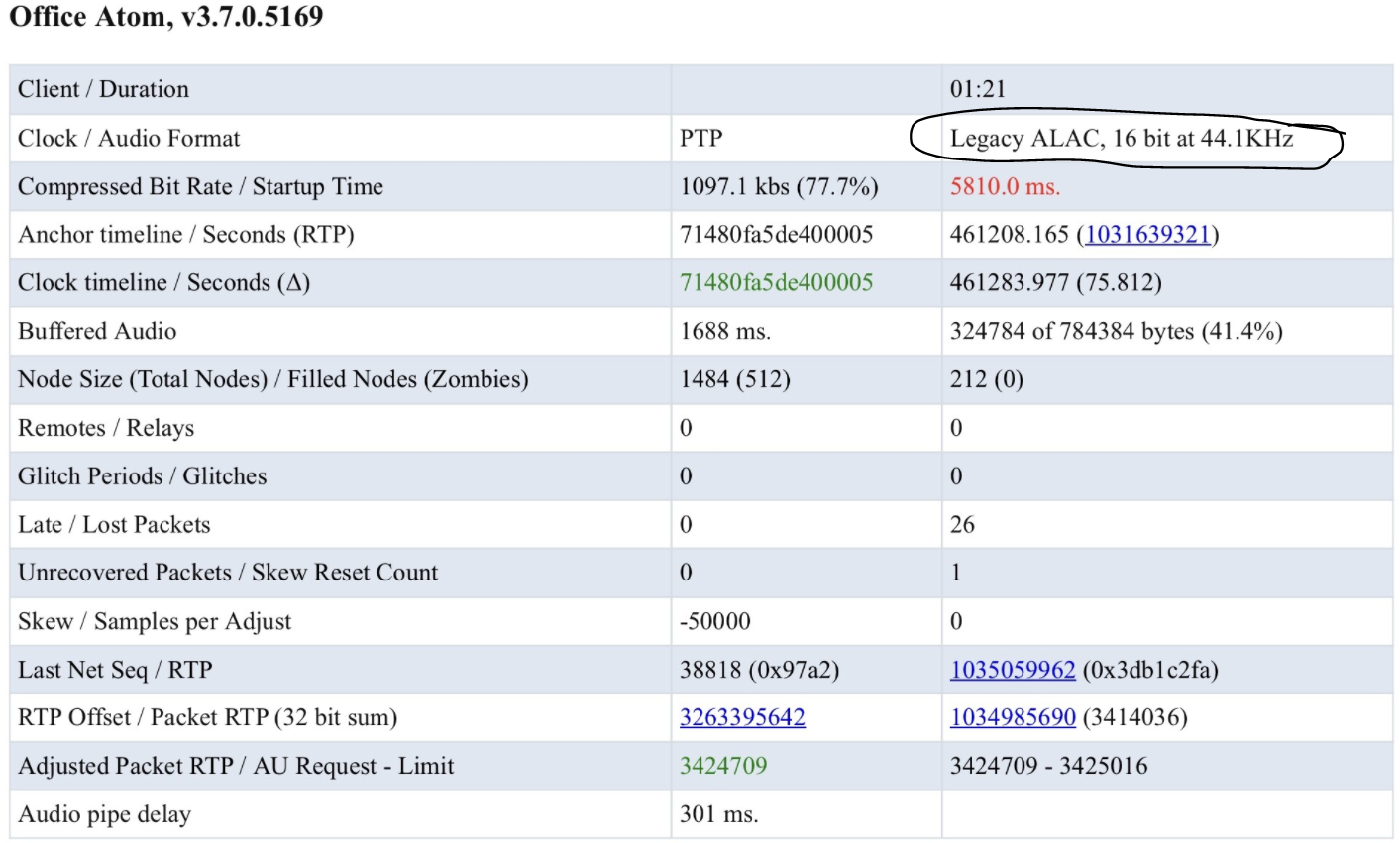
Task: Select the heading 'Office Atom, v3.7.0.5169'
Action: click(x=166, y=17)
